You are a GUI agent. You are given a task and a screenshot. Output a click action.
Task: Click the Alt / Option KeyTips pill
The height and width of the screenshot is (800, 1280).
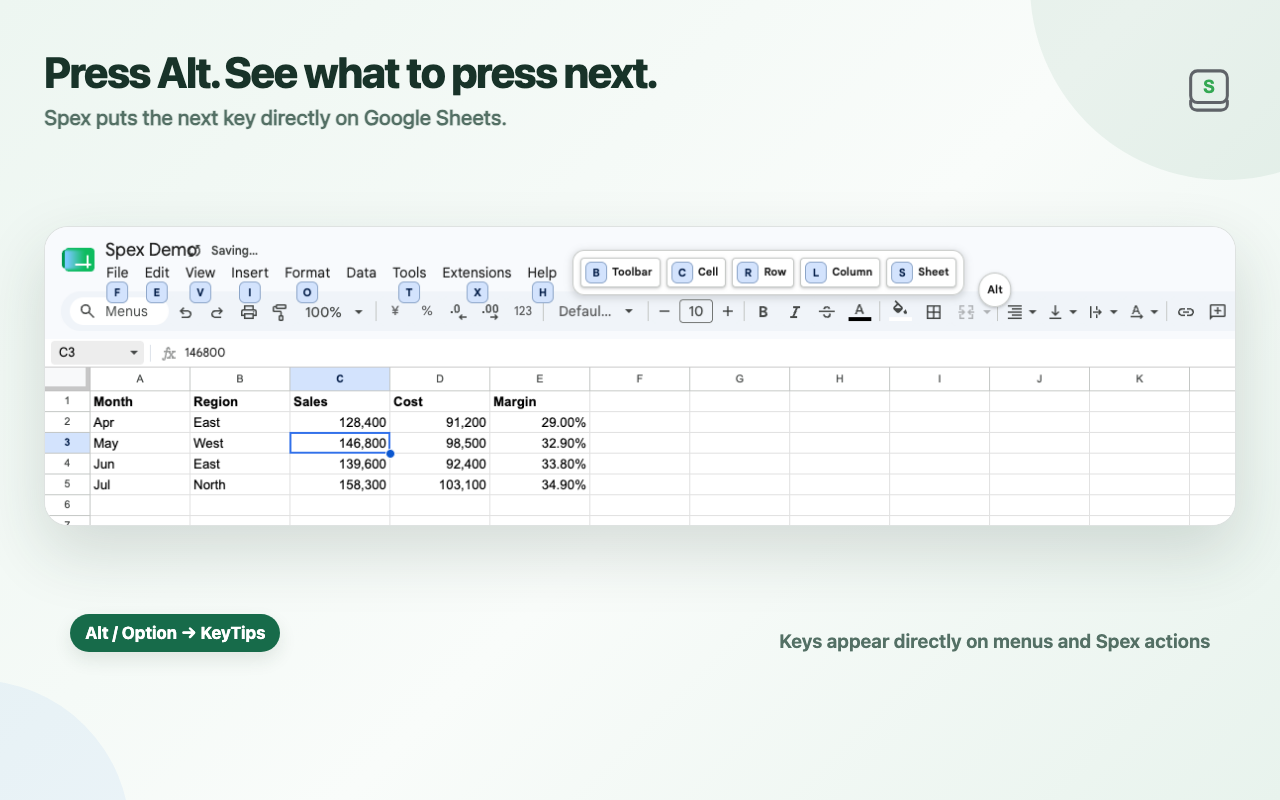(x=175, y=633)
